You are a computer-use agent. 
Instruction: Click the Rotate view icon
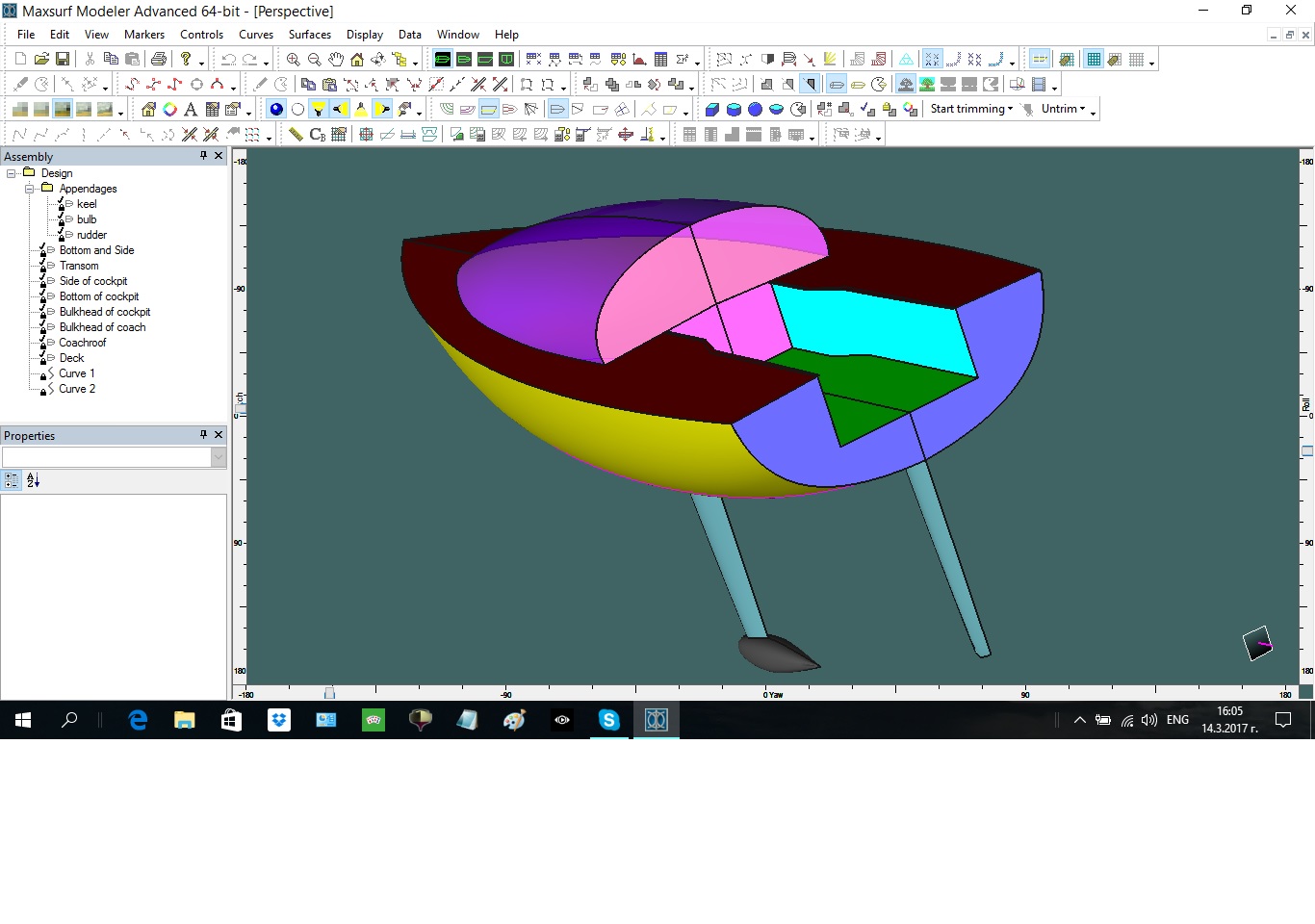(377, 60)
